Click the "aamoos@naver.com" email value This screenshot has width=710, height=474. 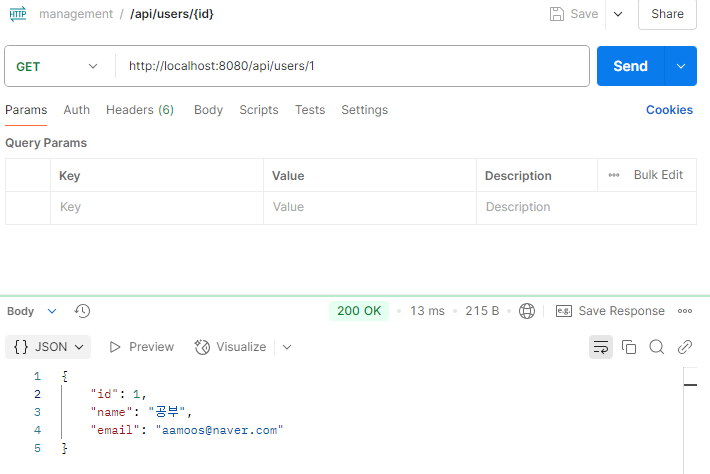(x=220, y=430)
